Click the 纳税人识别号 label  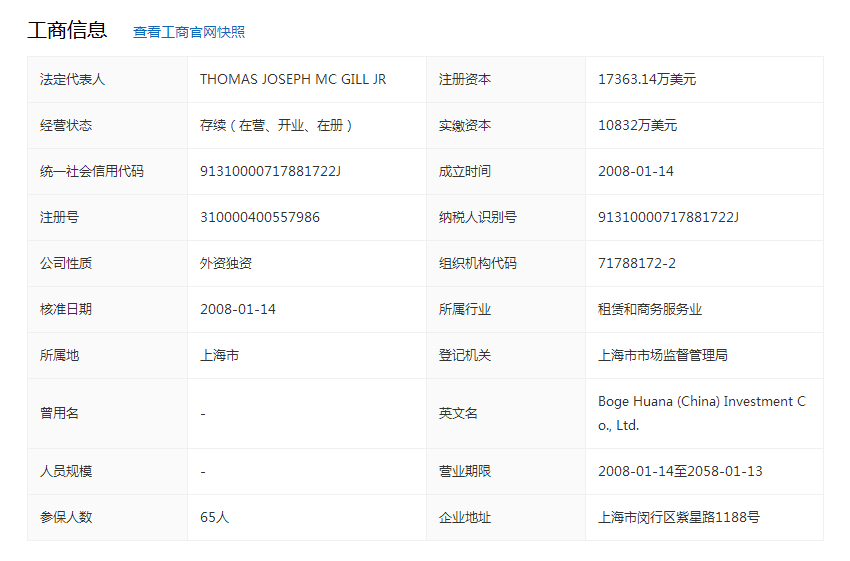[478, 217]
